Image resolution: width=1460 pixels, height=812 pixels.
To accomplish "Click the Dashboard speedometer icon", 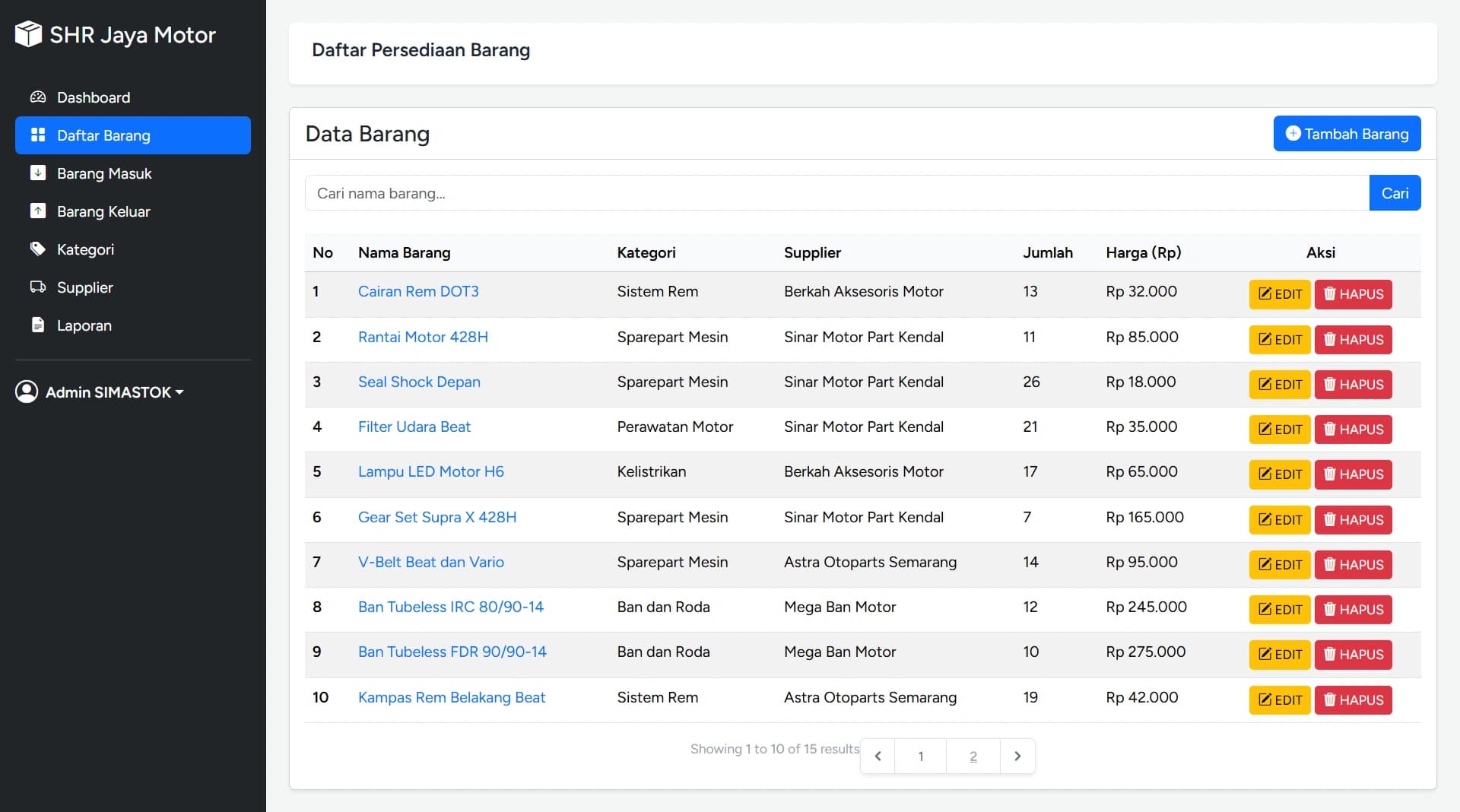I will (38, 97).
